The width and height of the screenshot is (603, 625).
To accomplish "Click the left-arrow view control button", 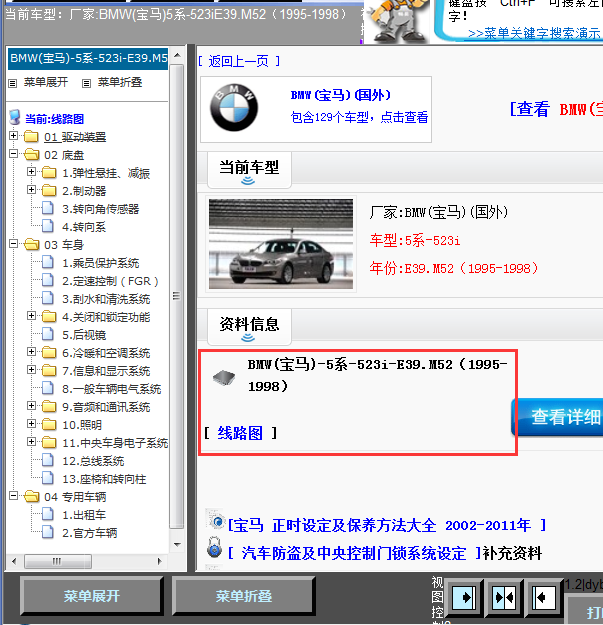I will 543,598.
